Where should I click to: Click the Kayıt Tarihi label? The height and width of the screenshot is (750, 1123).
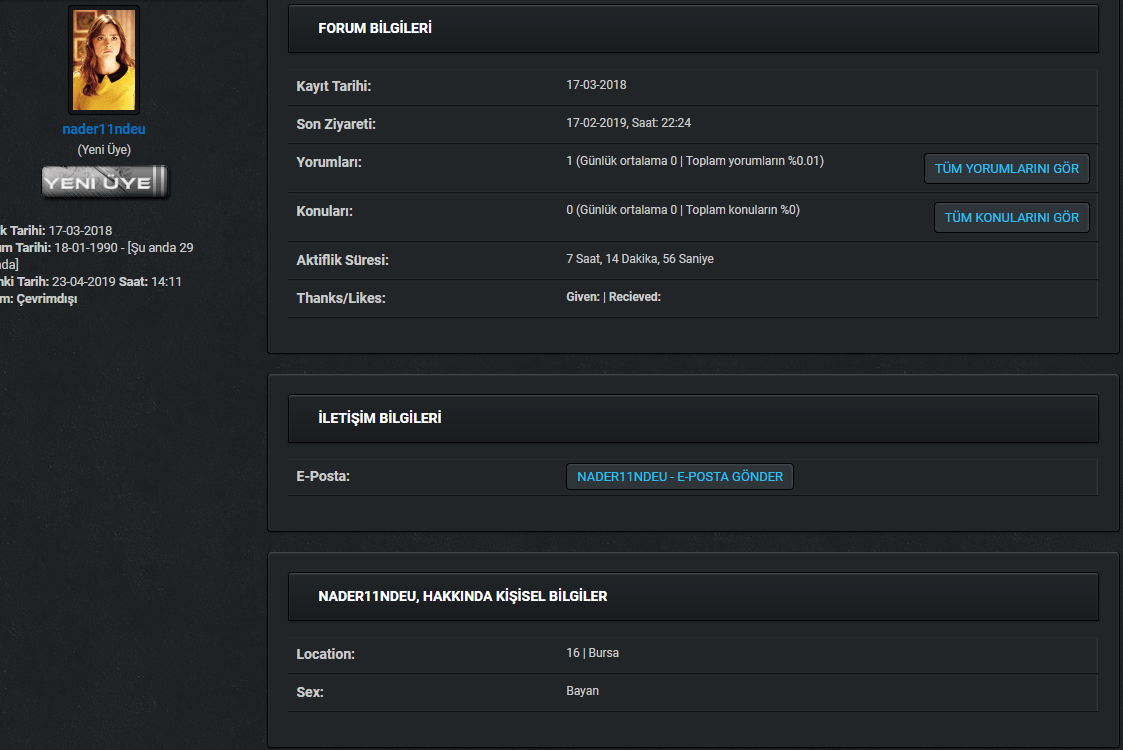pyautogui.click(x=334, y=86)
